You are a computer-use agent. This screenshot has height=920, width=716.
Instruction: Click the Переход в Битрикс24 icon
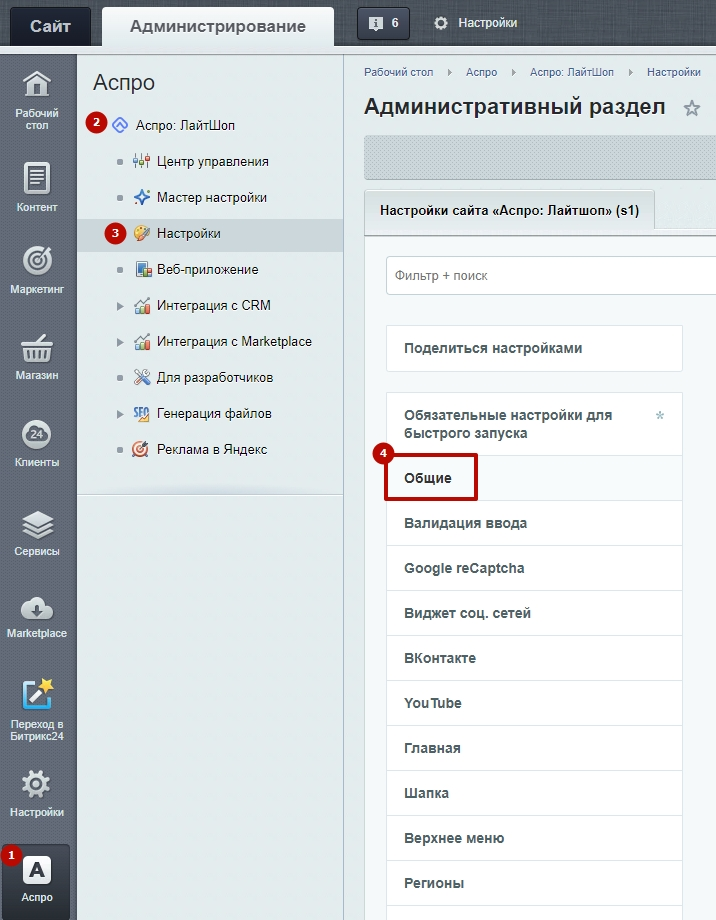(x=37, y=694)
